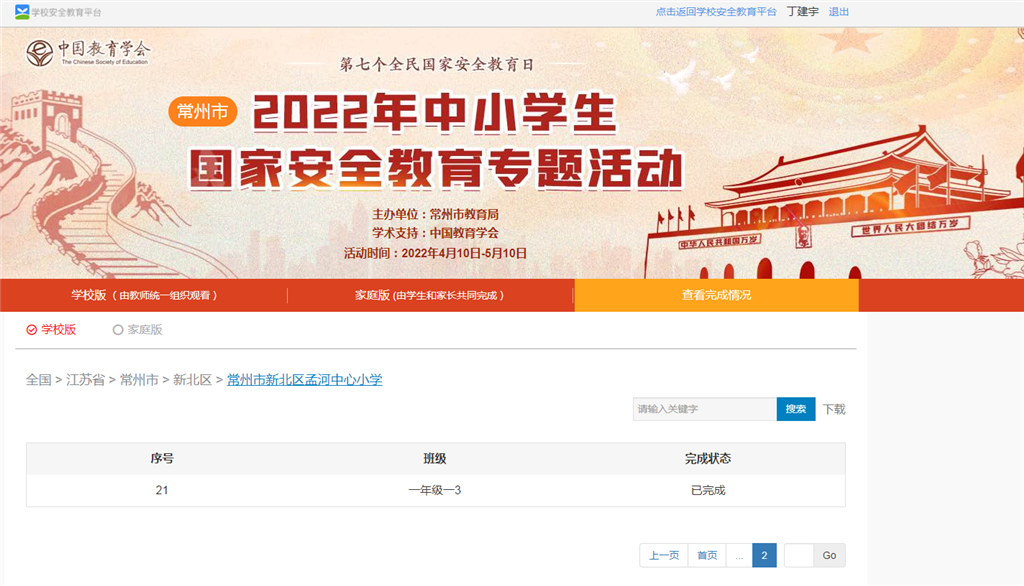1024x586 pixels.
Task: Open 常州市新北区孟河中心小学 school link
Action: click(304, 380)
